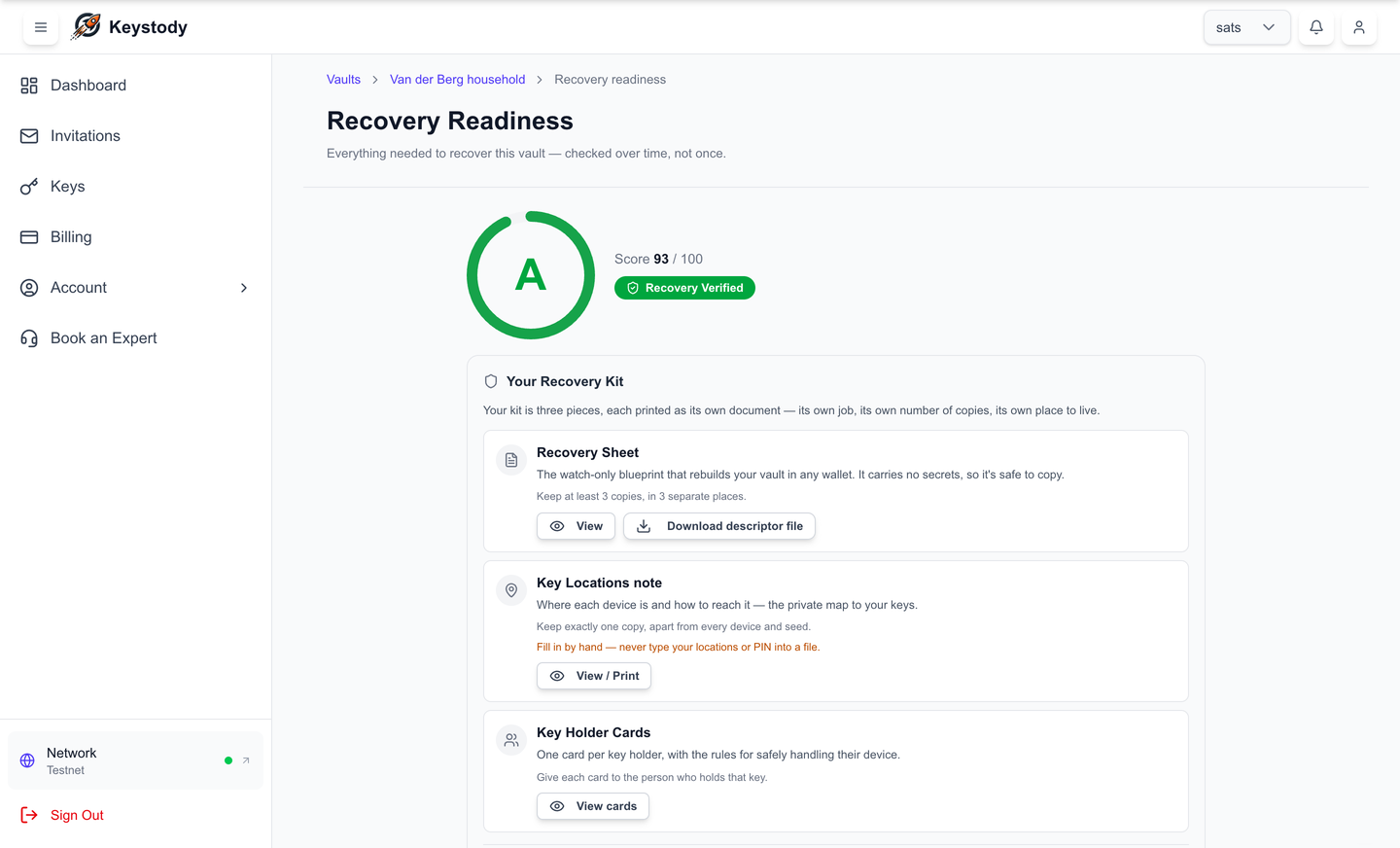Click Van der Berg household breadcrumb
The width and height of the screenshot is (1400, 848).
[x=457, y=80]
